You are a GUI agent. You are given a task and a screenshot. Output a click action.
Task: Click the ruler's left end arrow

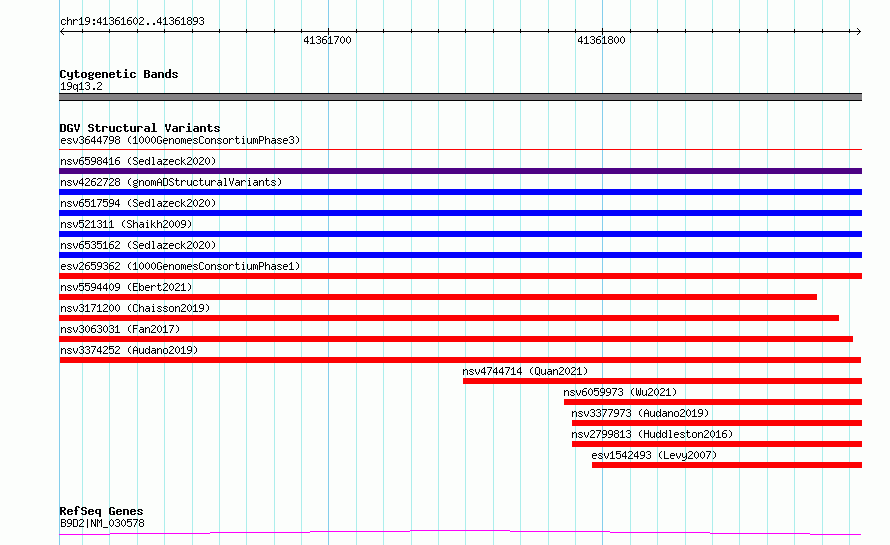[x=62, y=32]
